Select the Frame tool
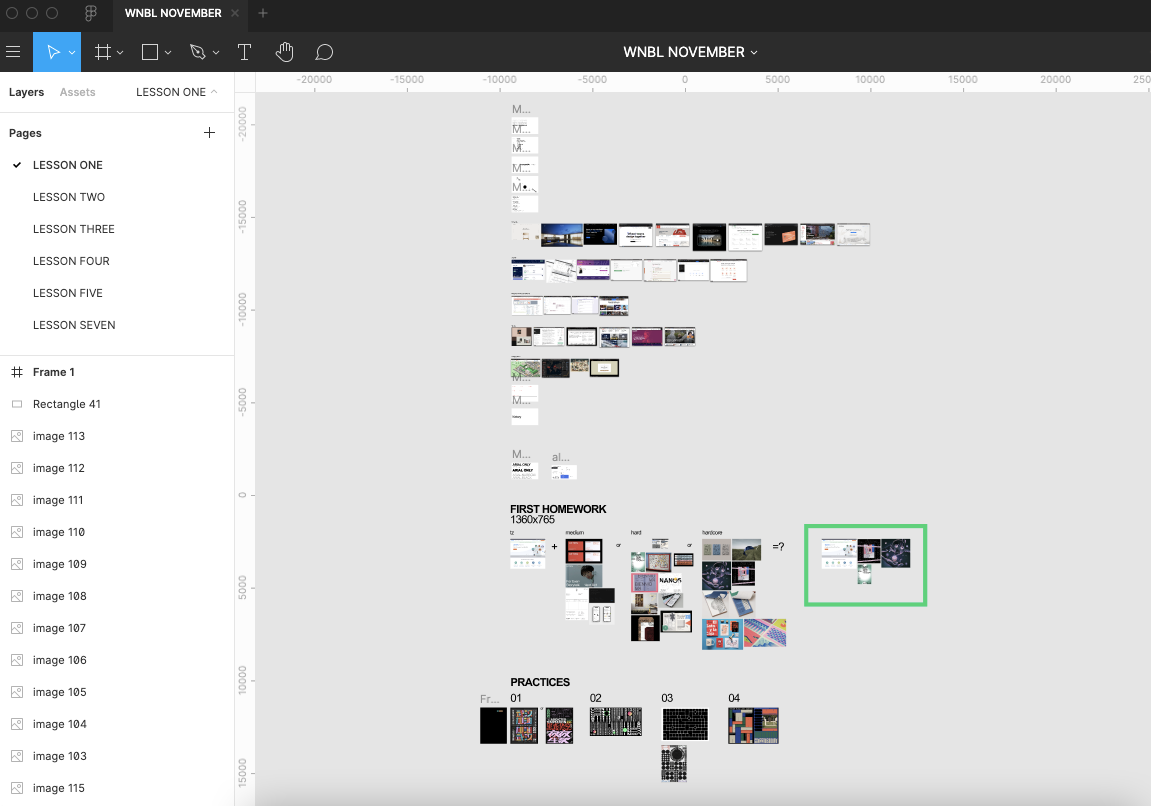The image size is (1151, 806). tap(103, 52)
